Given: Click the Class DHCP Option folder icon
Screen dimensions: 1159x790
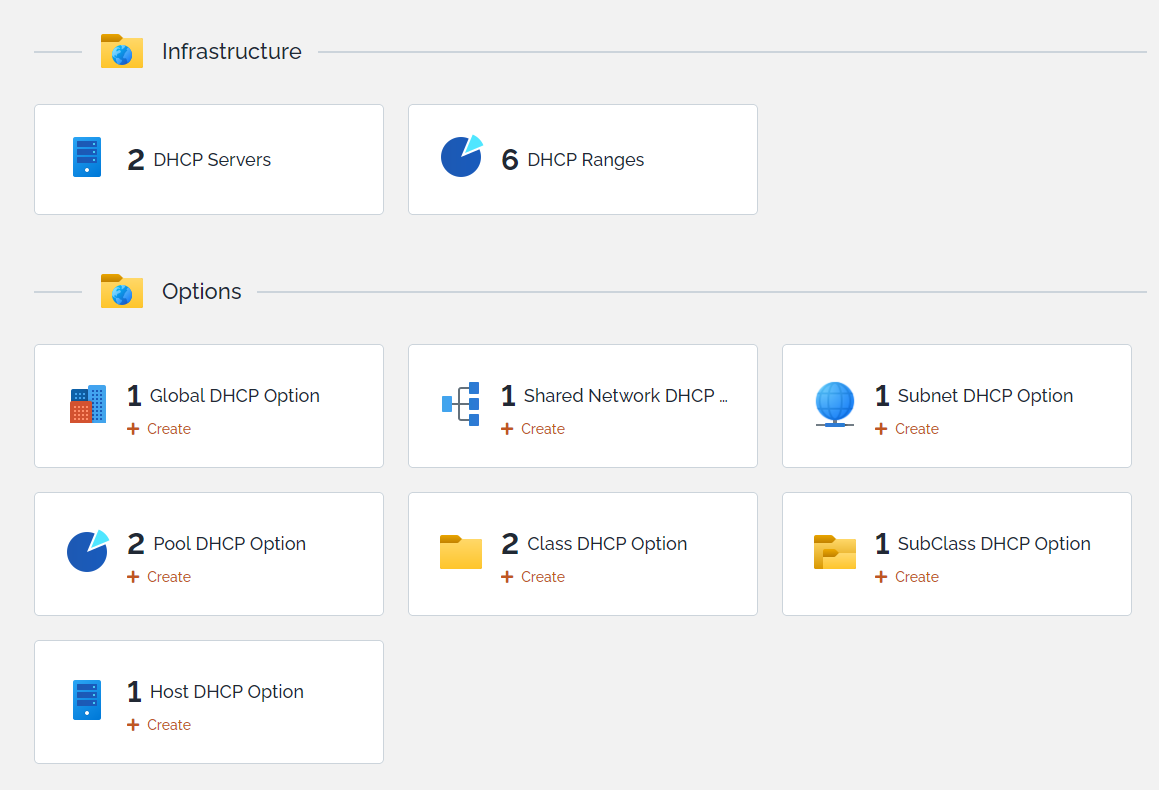Looking at the screenshot, I should [x=461, y=552].
